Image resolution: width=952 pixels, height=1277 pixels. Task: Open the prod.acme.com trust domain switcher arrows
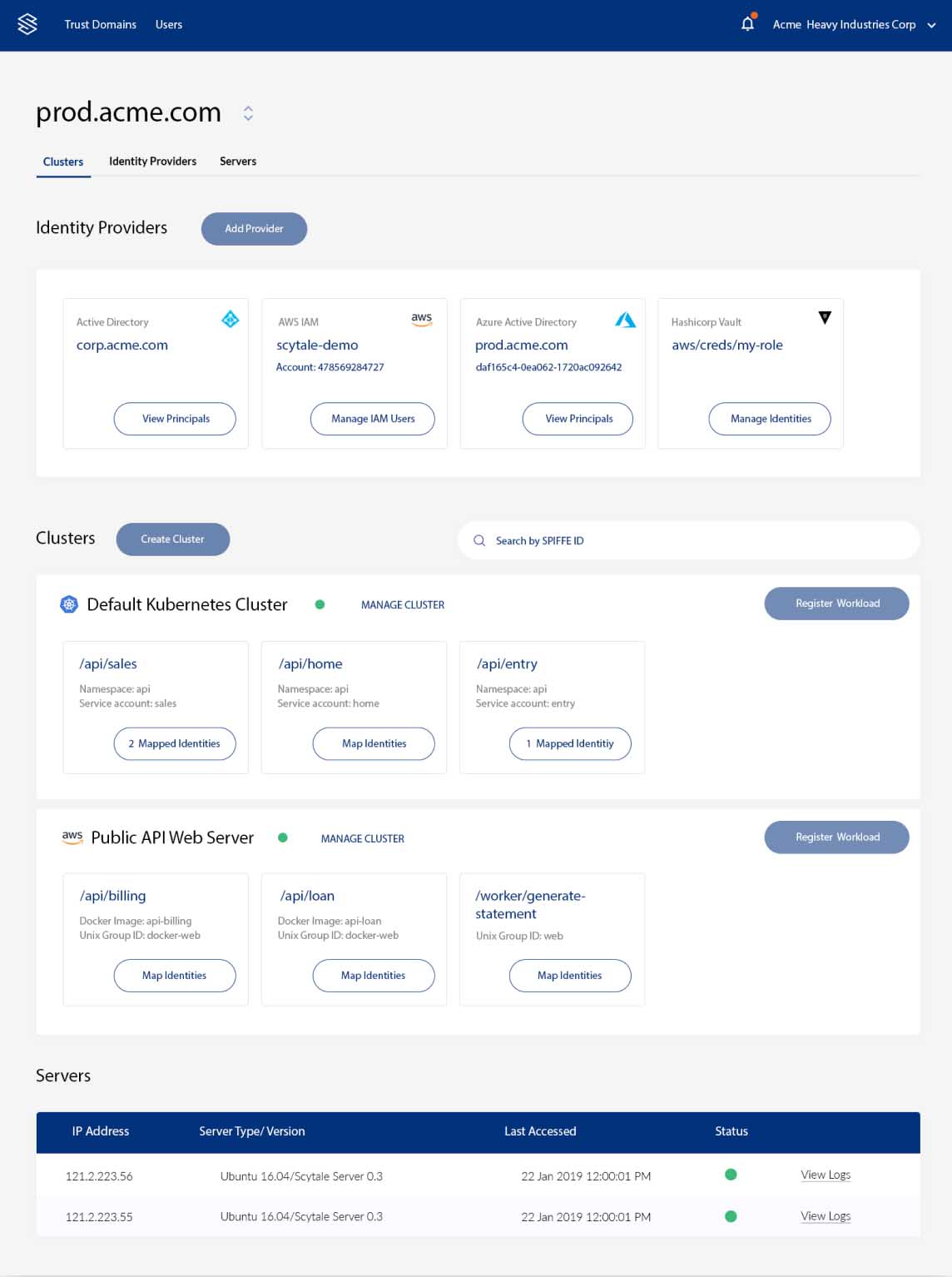(248, 113)
